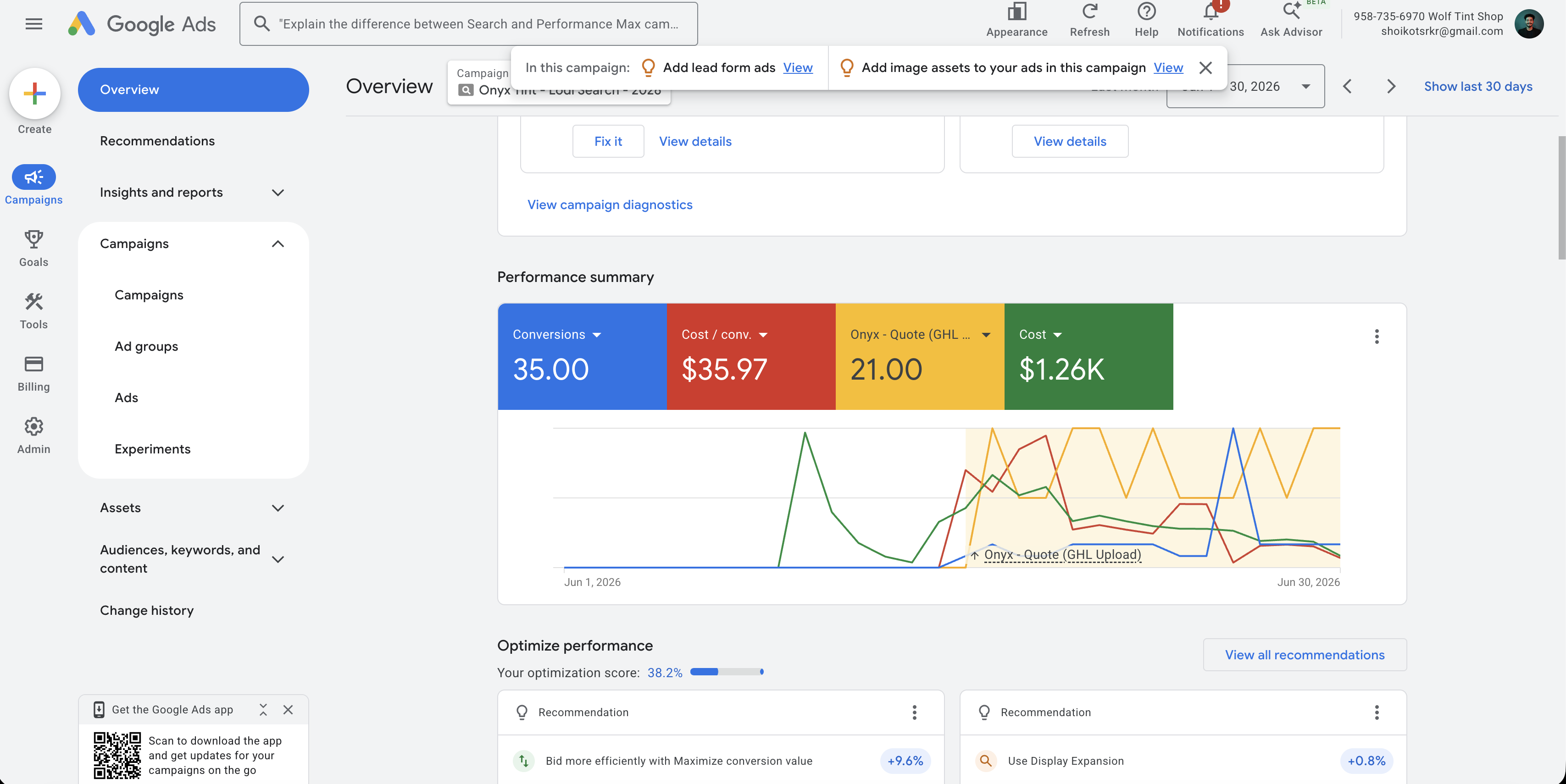Click the green Cost metric tile
Viewport: 1566px width, 784px height.
tap(1089, 357)
